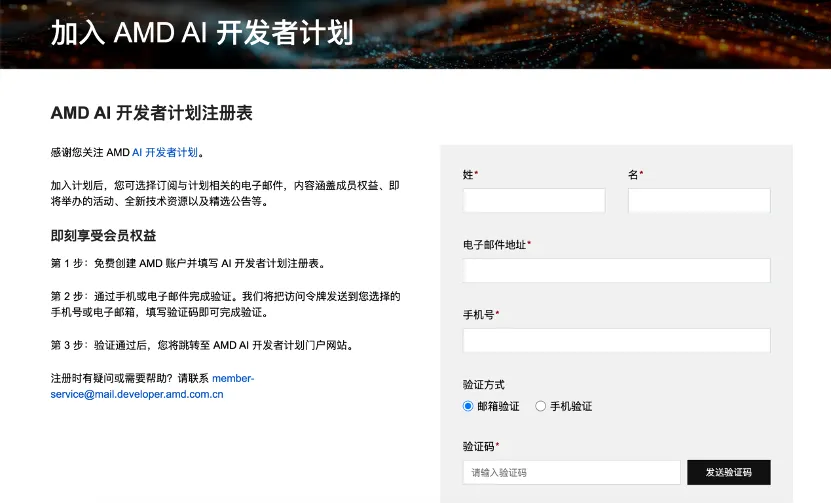
Task: Click the 第 1 步 instruction text
Action: [x=188, y=264]
